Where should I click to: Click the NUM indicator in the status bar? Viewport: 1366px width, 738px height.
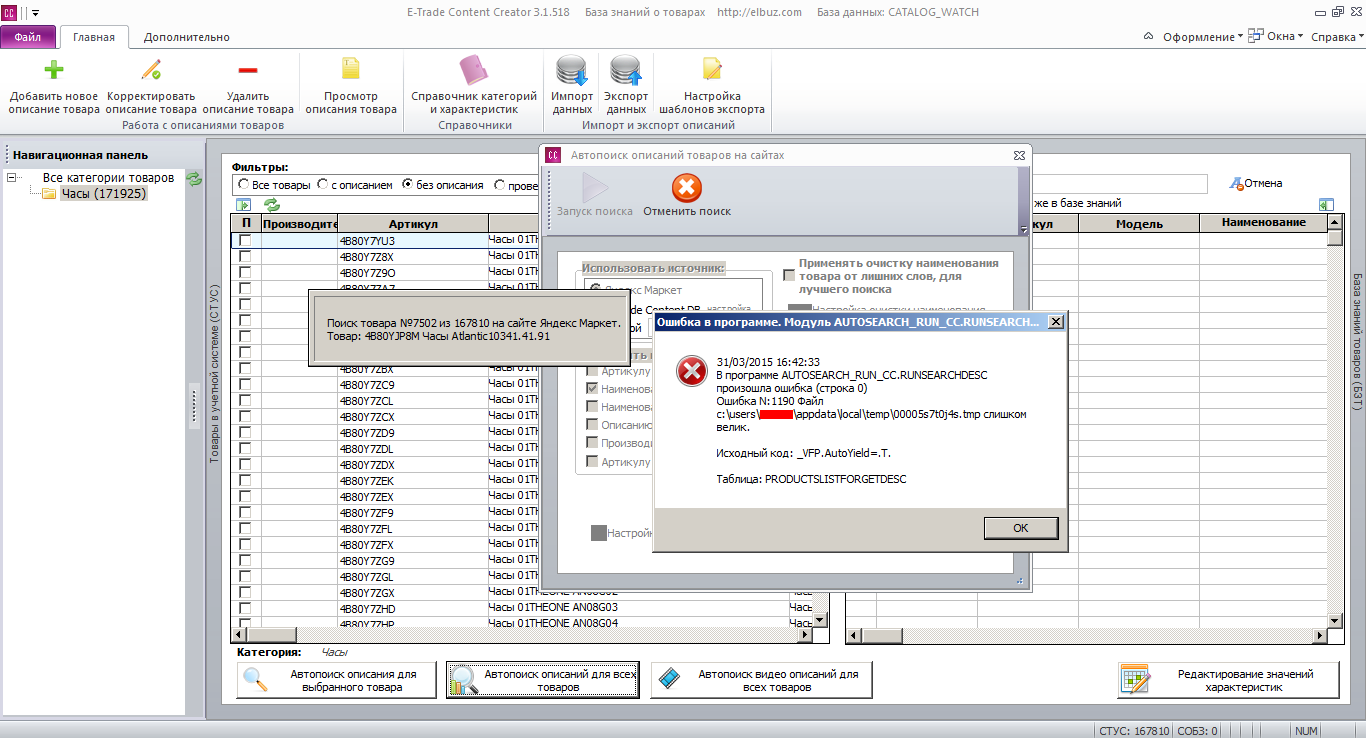1305,730
